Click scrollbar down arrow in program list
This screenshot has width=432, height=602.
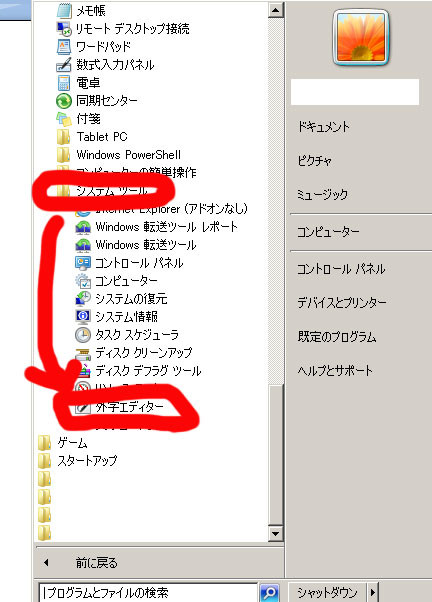[x=275, y=533]
